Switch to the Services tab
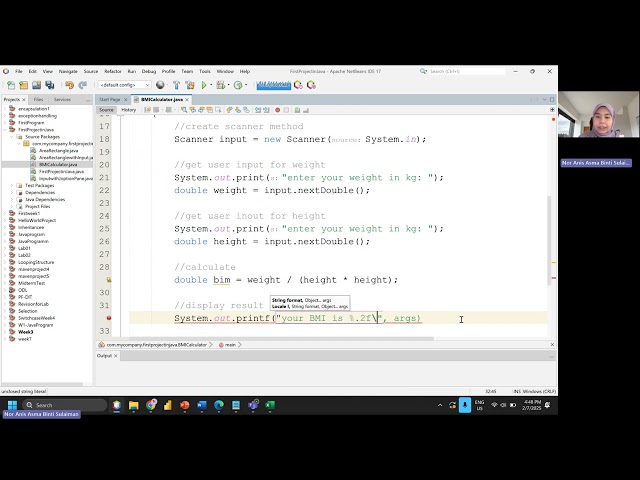Image resolution: width=640 pixels, height=480 pixels. click(62, 100)
